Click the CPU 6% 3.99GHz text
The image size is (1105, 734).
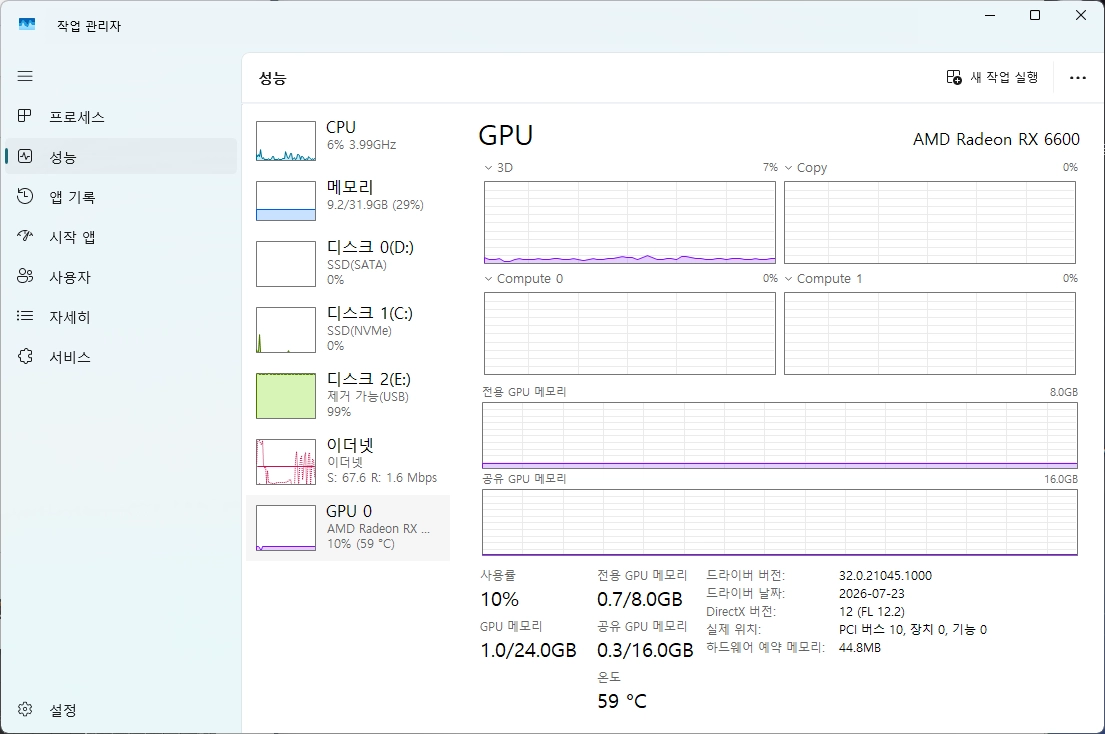362,145
